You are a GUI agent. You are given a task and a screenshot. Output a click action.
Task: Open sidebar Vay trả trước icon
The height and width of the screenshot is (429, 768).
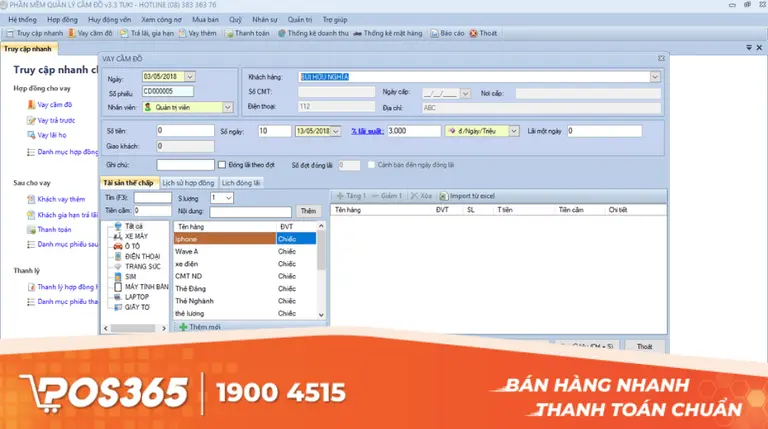pyautogui.click(x=31, y=120)
